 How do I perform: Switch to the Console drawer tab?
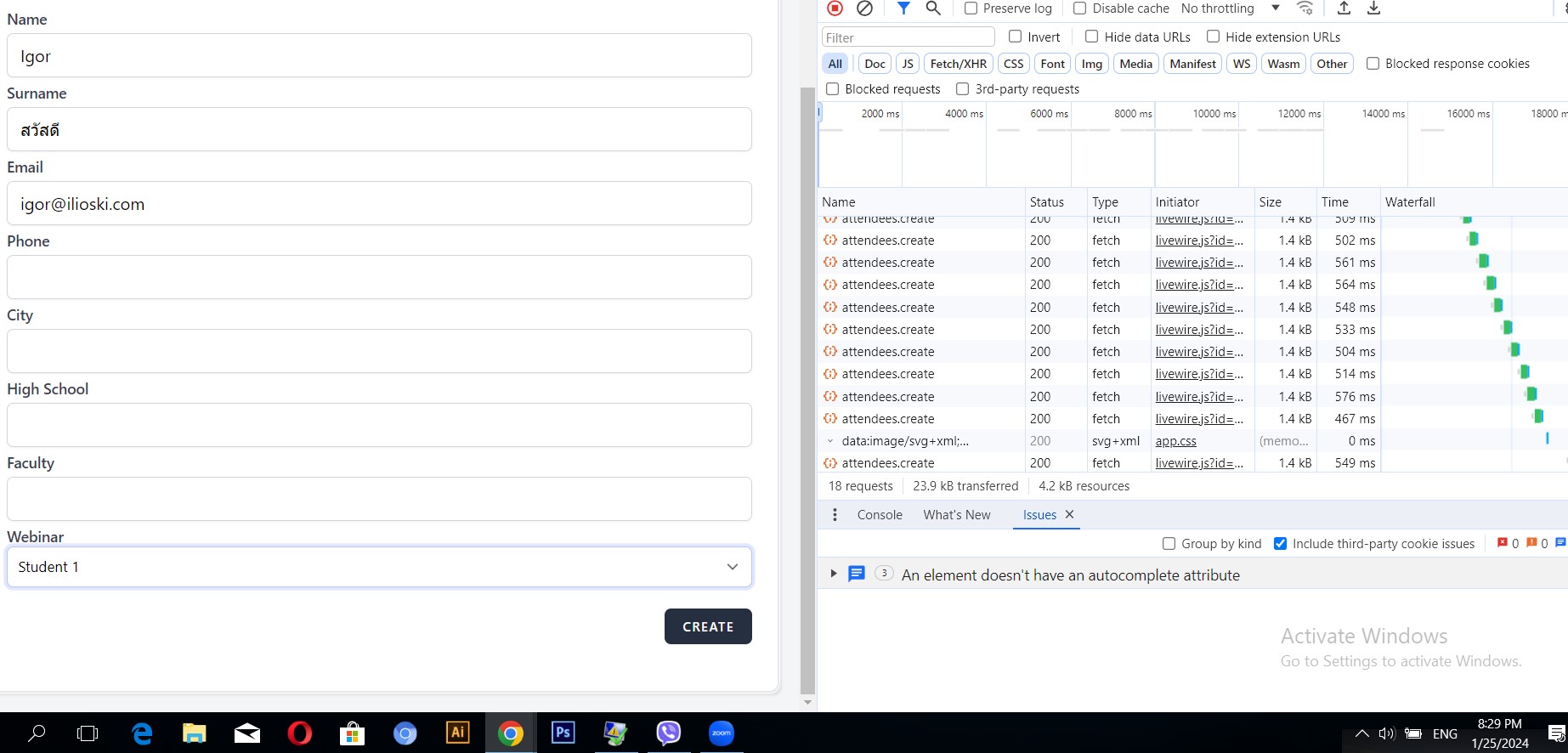880,515
